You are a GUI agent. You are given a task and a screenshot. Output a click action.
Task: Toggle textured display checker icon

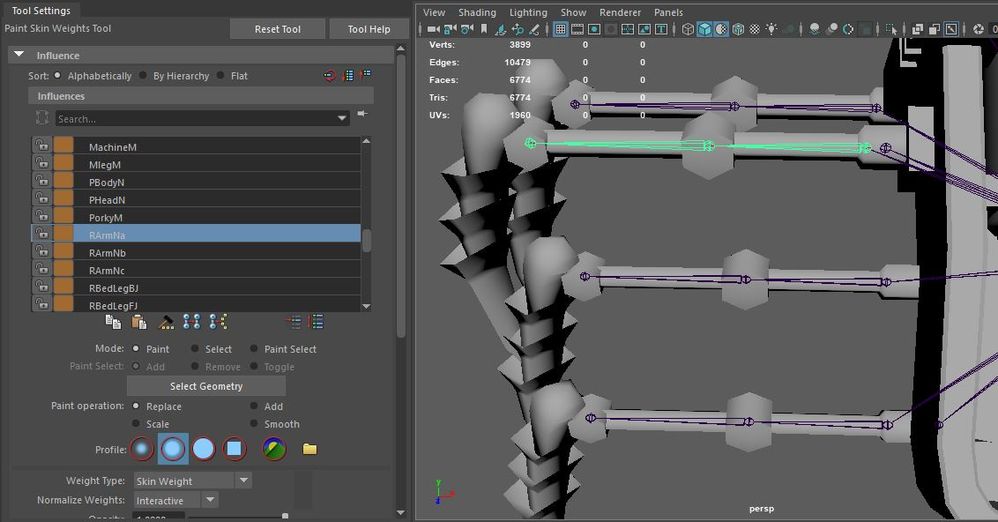(x=754, y=29)
